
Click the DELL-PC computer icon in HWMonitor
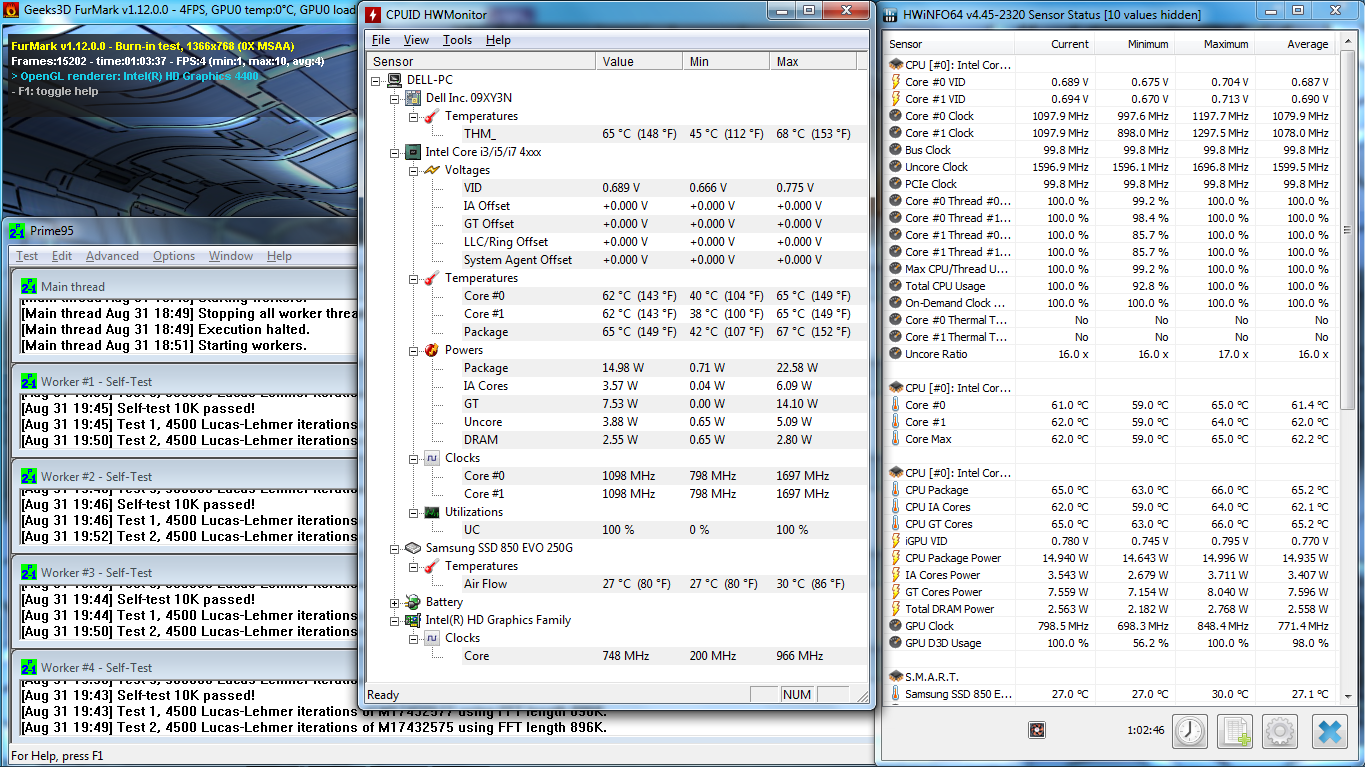coord(395,80)
